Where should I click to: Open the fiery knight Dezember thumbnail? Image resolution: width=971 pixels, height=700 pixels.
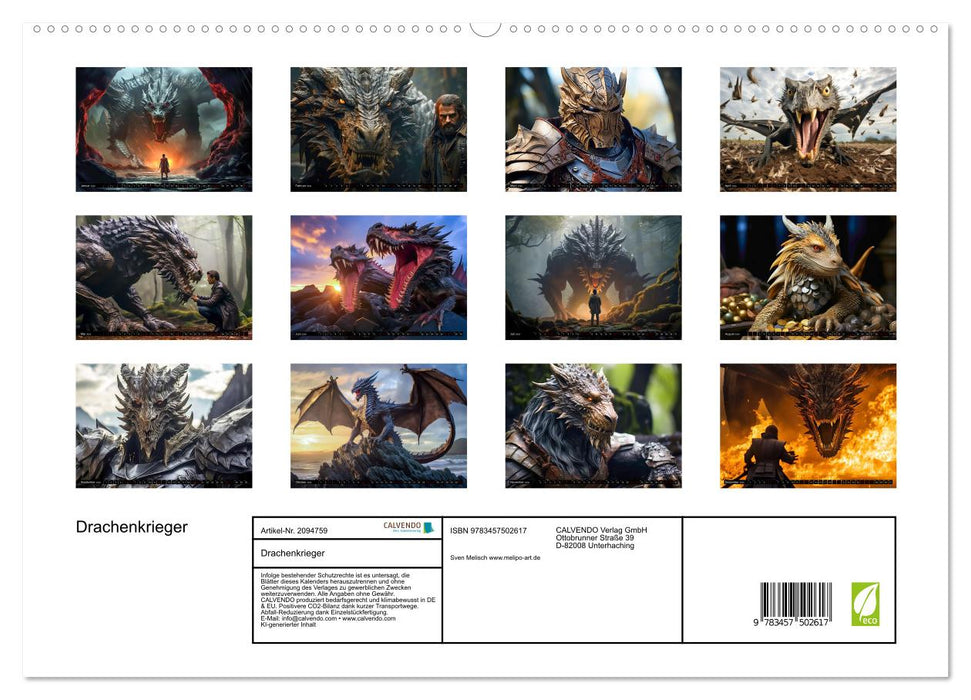[806, 425]
